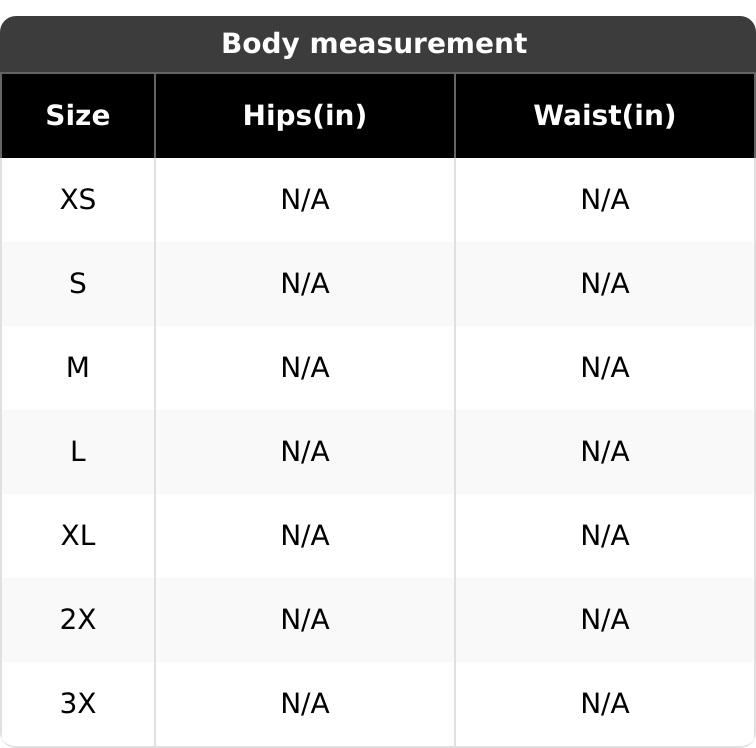756x748 pixels.
Task: Select the S size row label
Action: point(78,284)
